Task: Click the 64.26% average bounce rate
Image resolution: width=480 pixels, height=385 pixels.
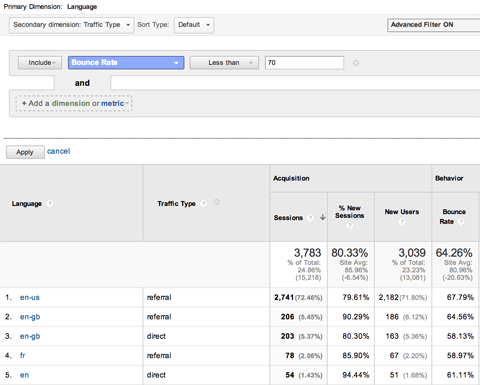Action: 454,253
